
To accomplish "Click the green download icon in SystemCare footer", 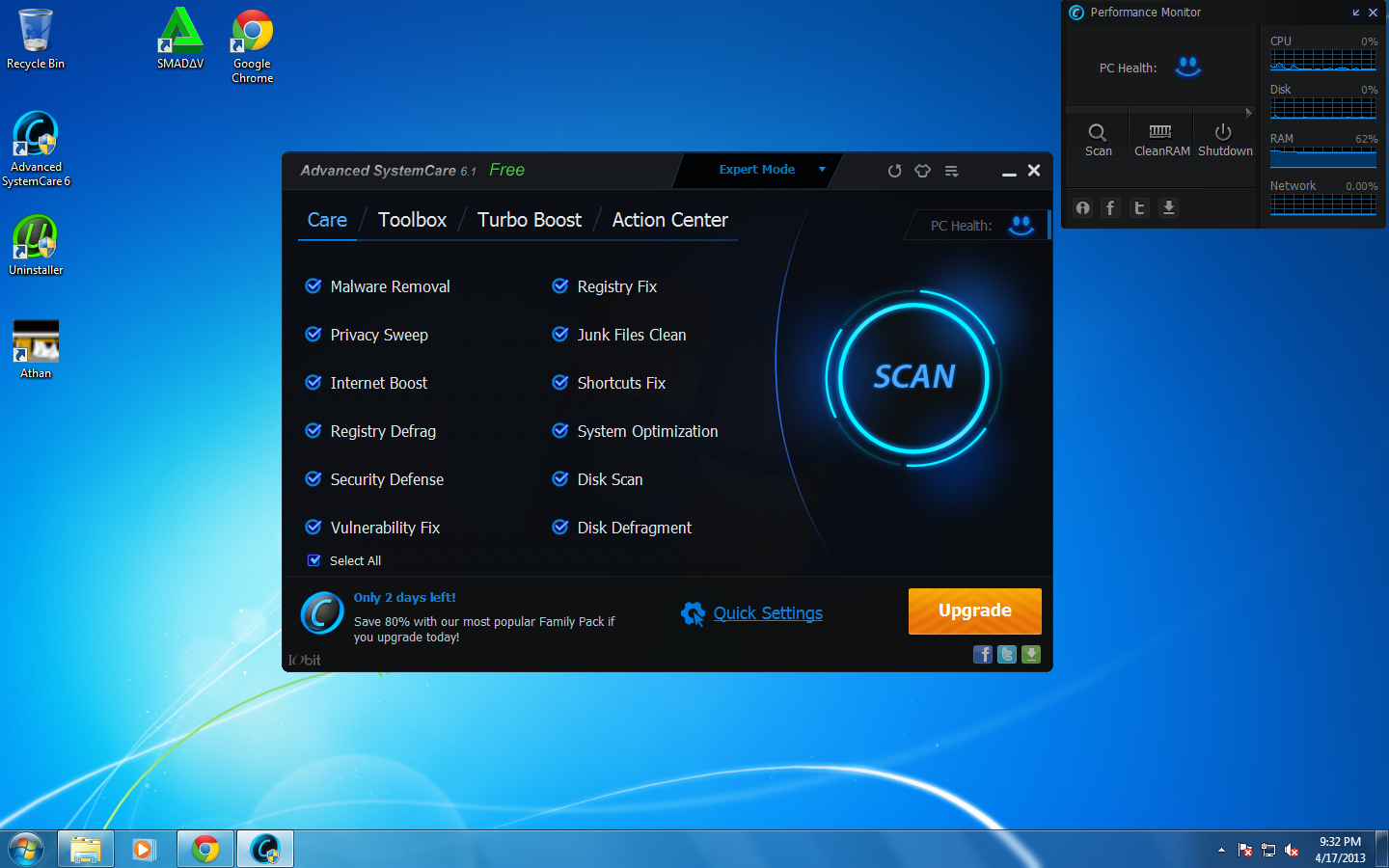I will click(x=1031, y=655).
